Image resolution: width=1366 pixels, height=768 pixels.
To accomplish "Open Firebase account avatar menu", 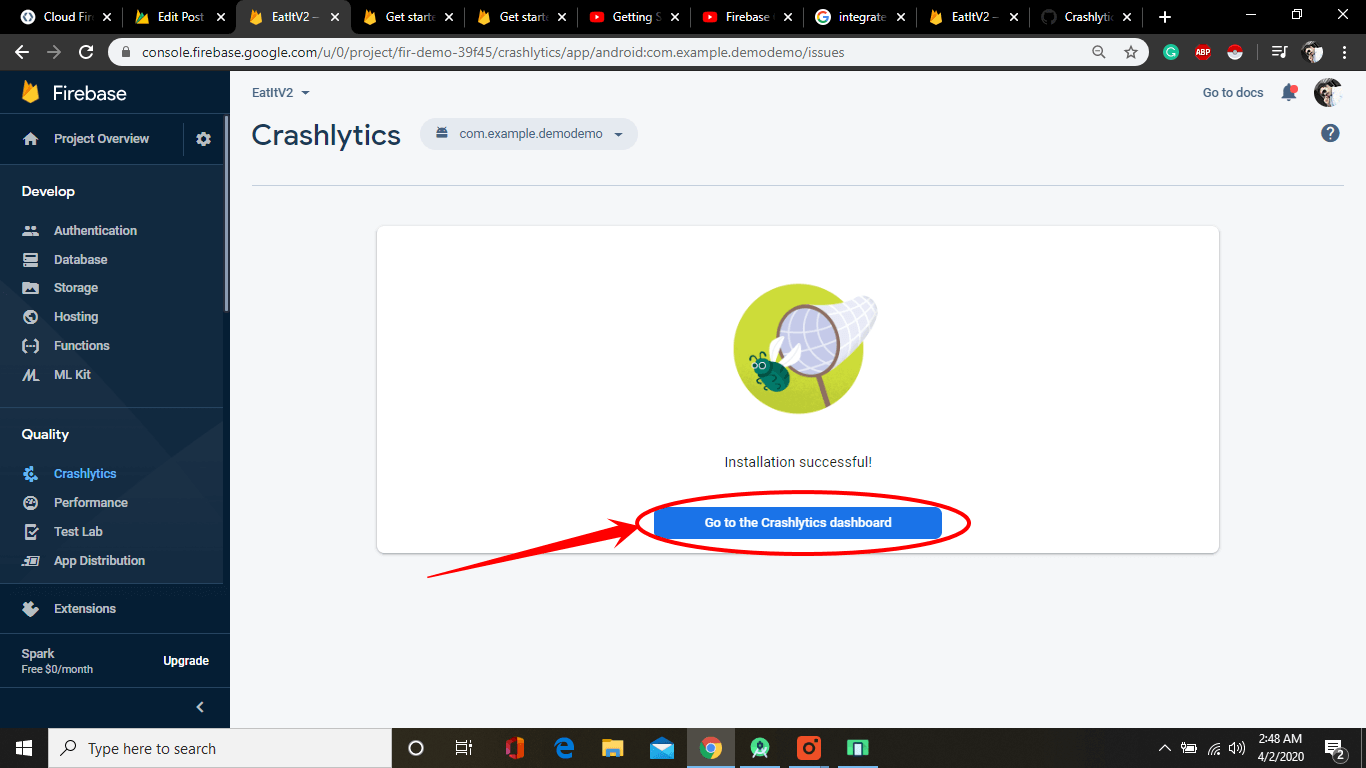I will [x=1328, y=93].
